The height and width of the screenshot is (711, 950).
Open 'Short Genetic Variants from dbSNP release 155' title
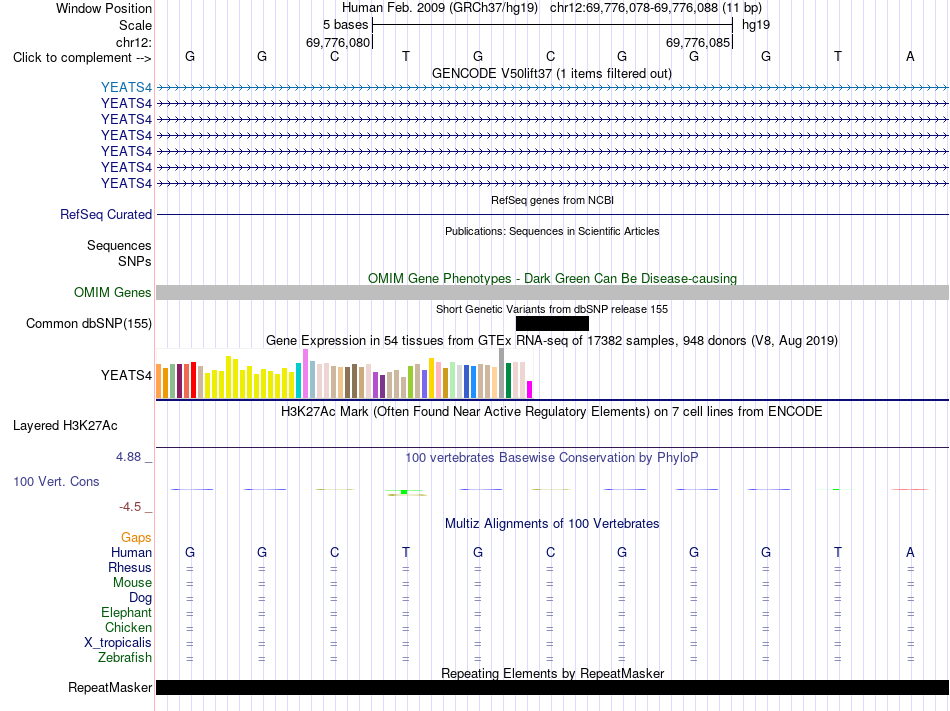552,309
